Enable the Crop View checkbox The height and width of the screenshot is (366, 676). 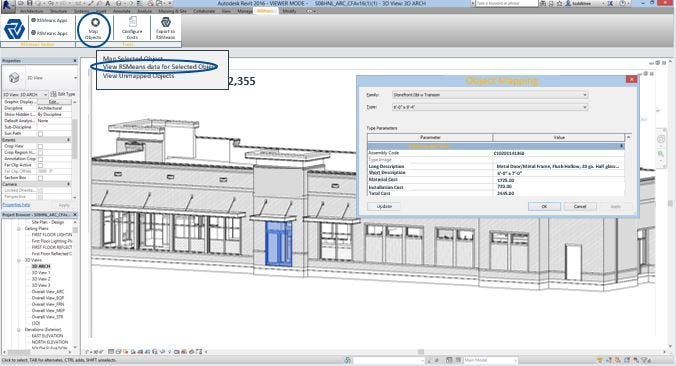point(41,146)
